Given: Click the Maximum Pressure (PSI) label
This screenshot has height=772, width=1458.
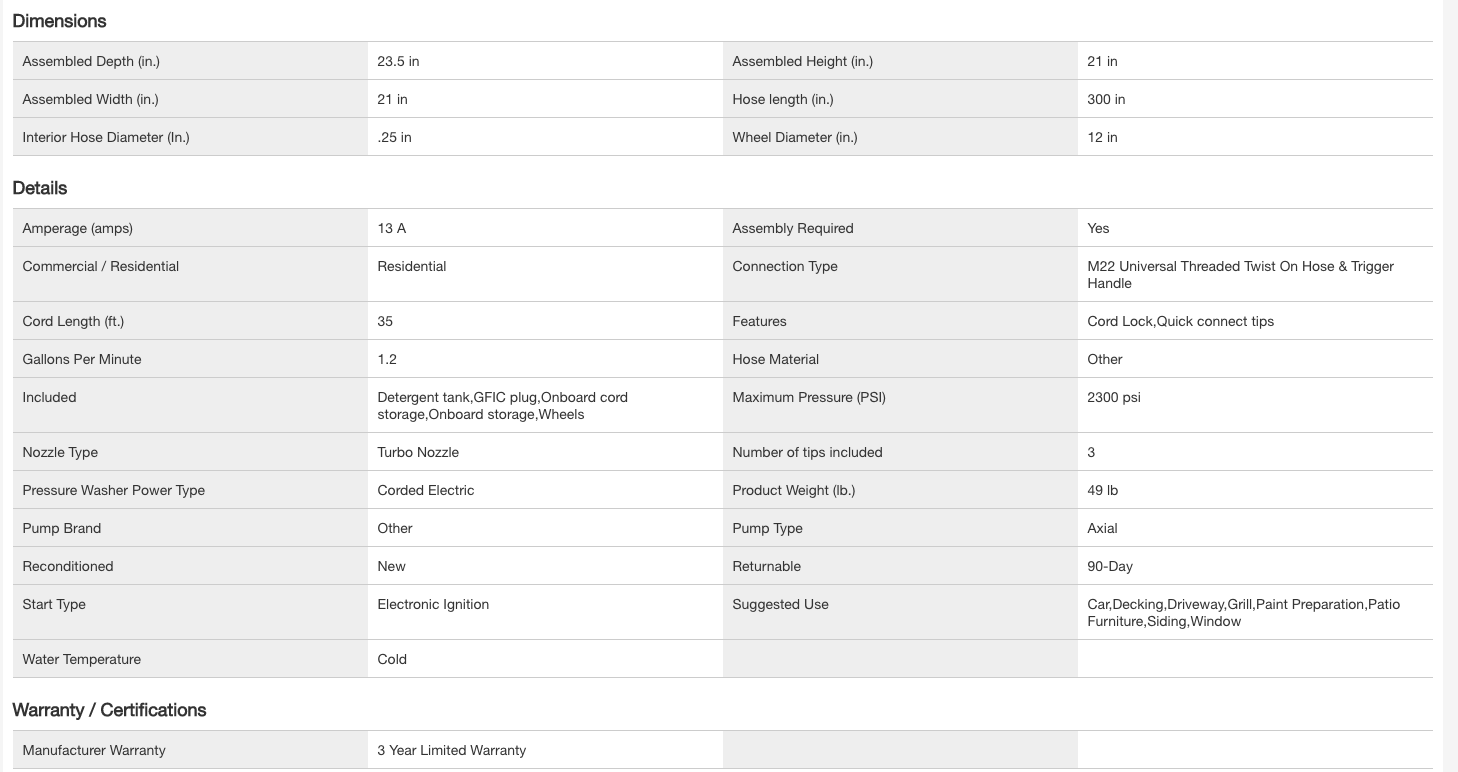Looking at the screenshot, I should click(808, 398).
